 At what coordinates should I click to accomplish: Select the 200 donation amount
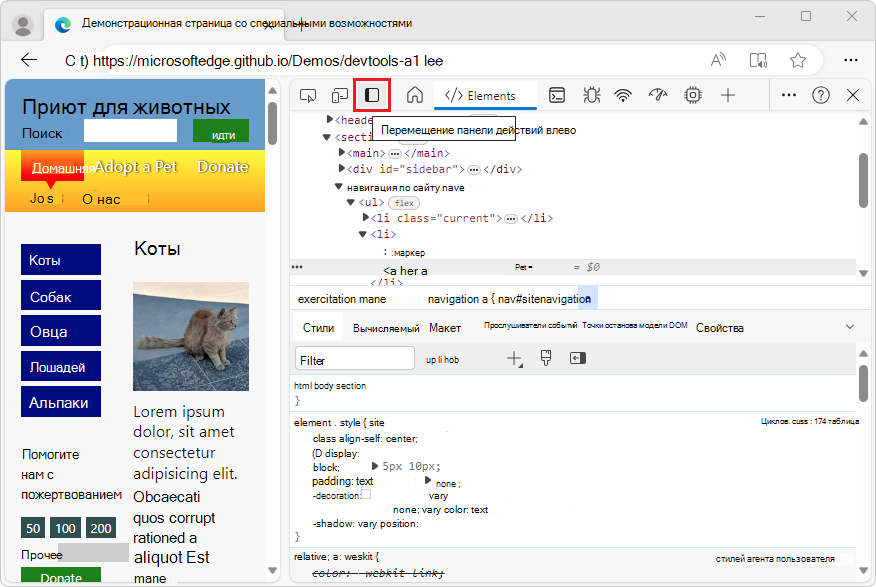tap(101, 527)
